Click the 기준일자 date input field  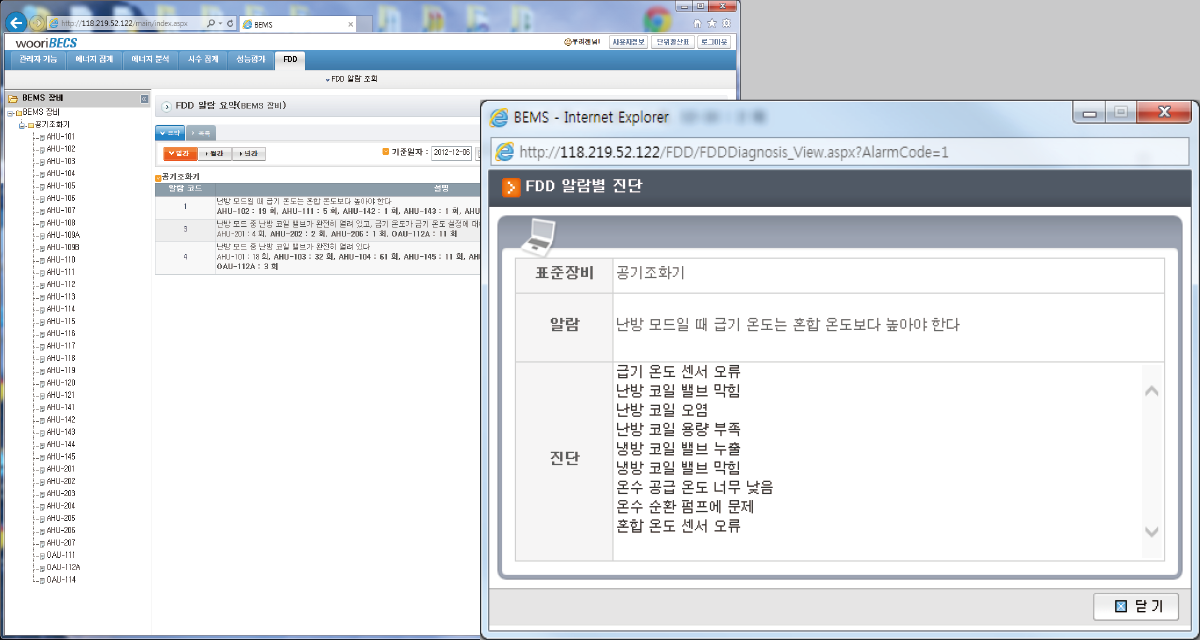click(x=452, y=153)
